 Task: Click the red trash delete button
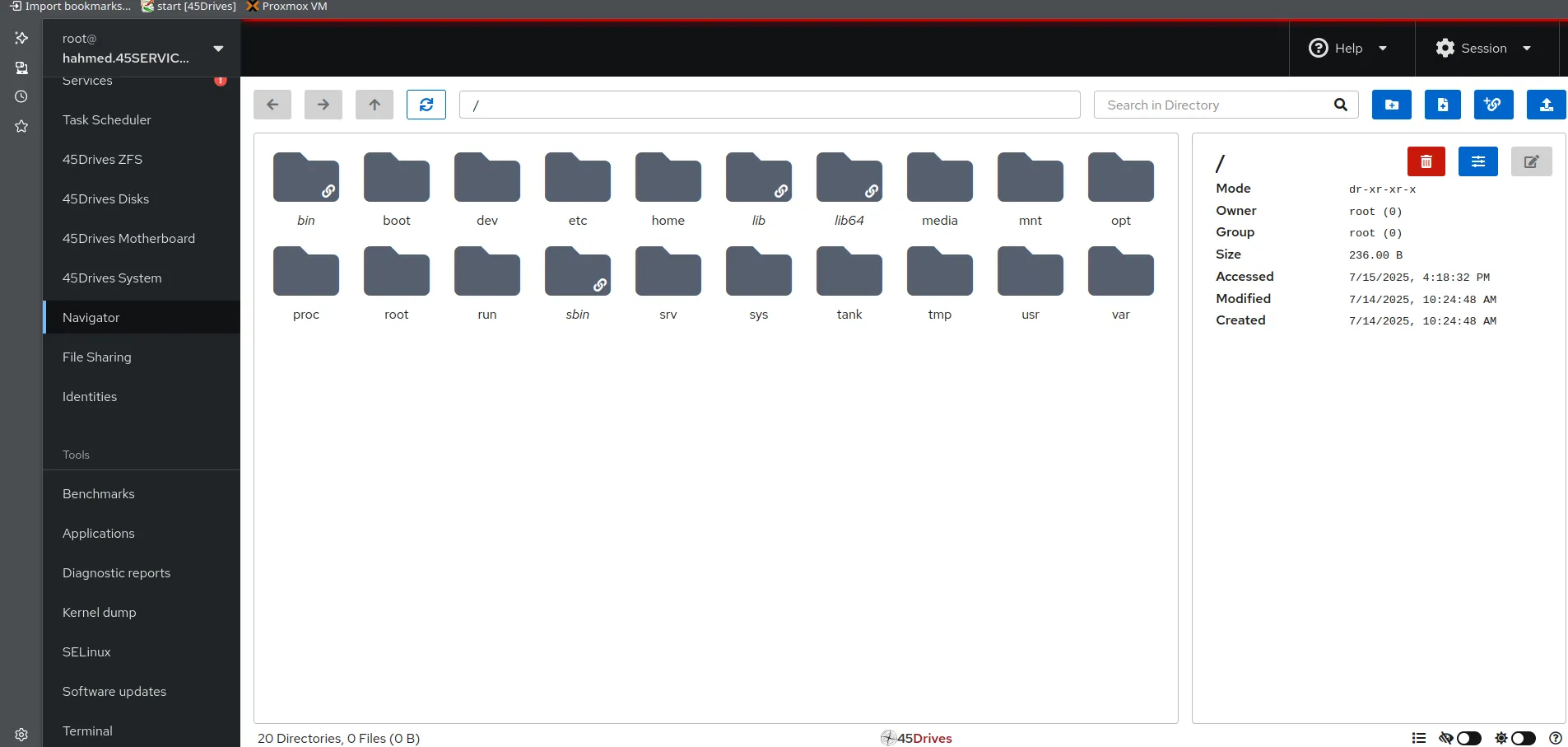click(x=1426, y=161)
